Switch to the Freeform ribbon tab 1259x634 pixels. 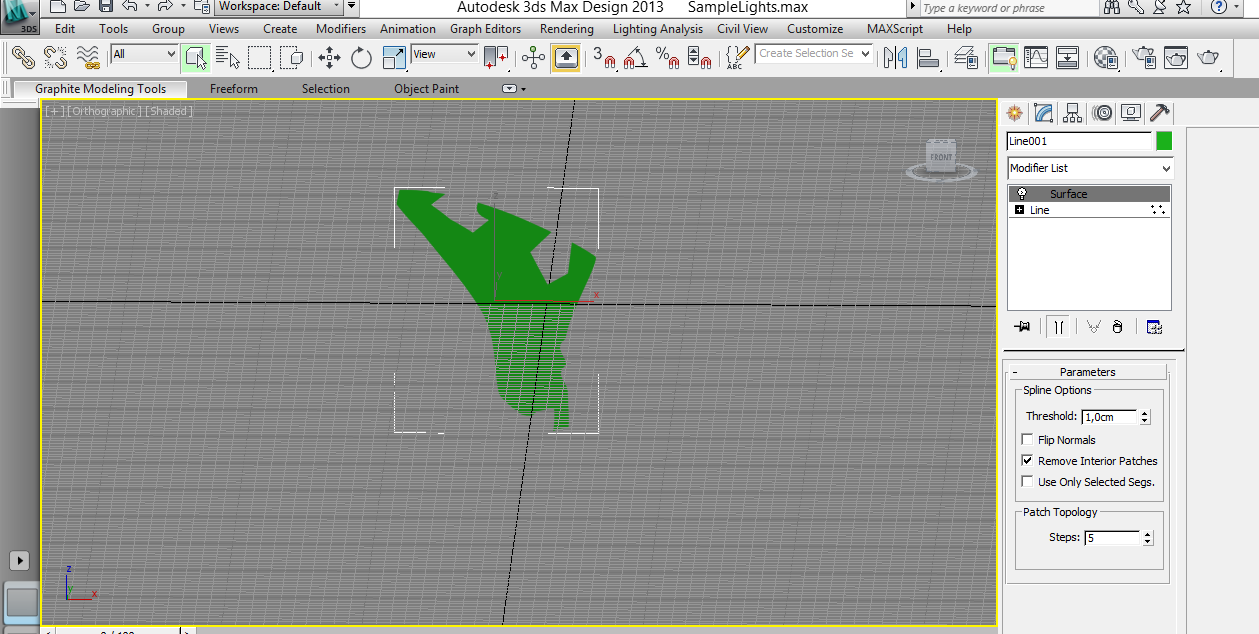coord(233,89)
